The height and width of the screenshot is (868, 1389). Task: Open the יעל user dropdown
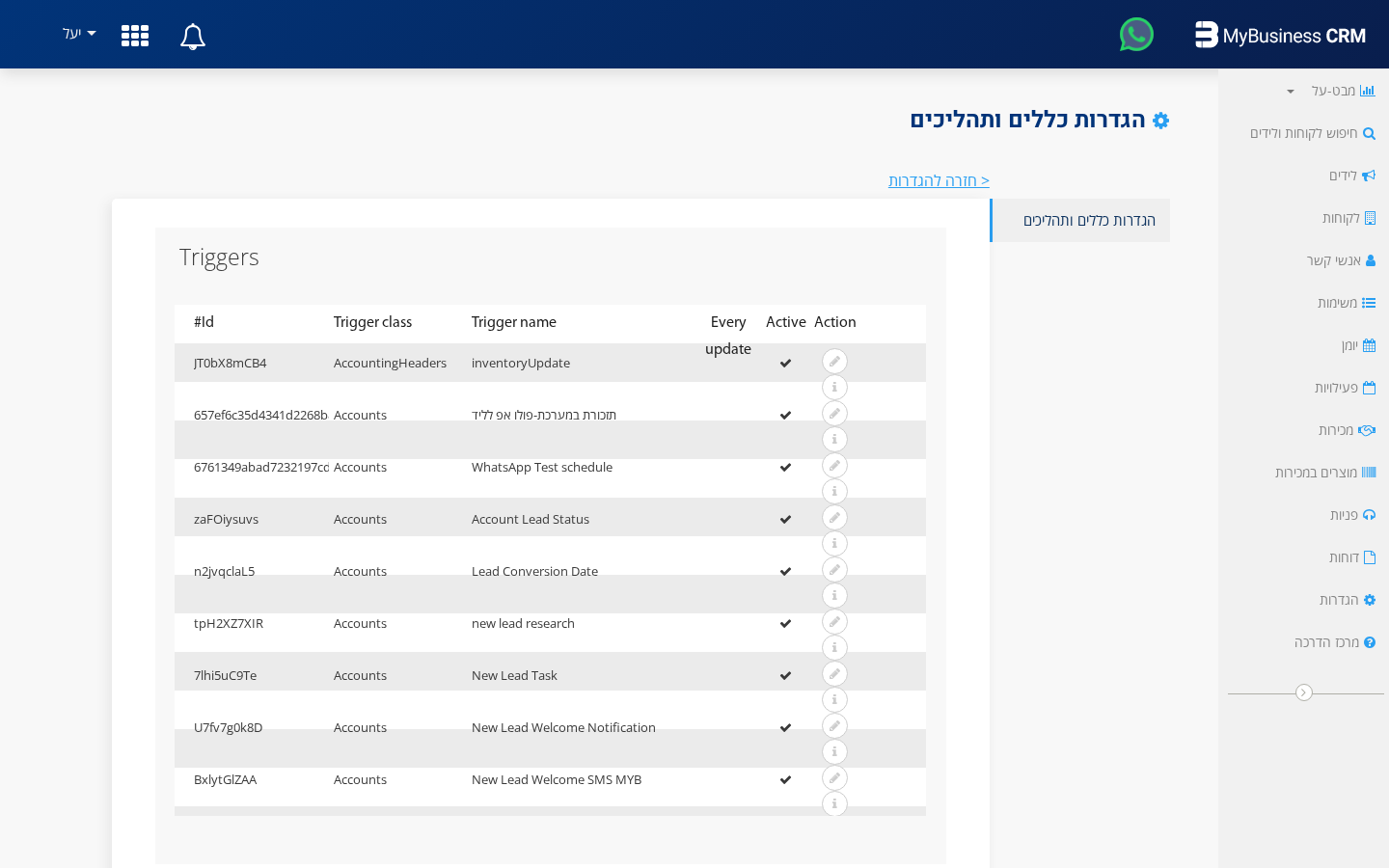pos(77,34)
